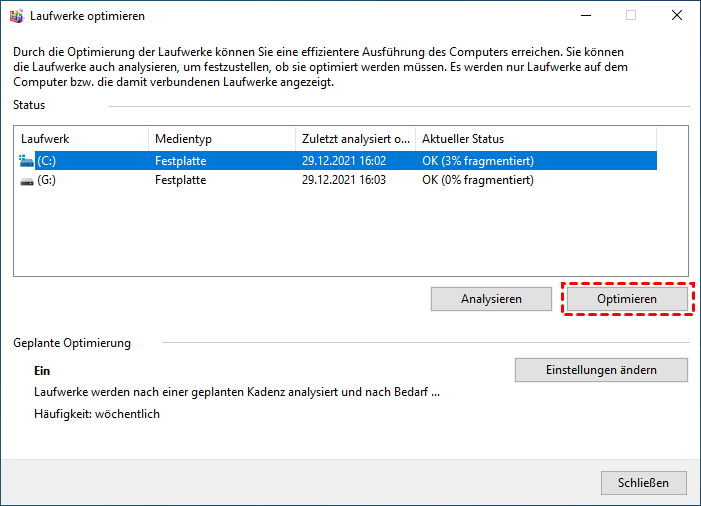Sort by the Medientyp column header
Screen dimensions: 701x506
tap(220, 139)
